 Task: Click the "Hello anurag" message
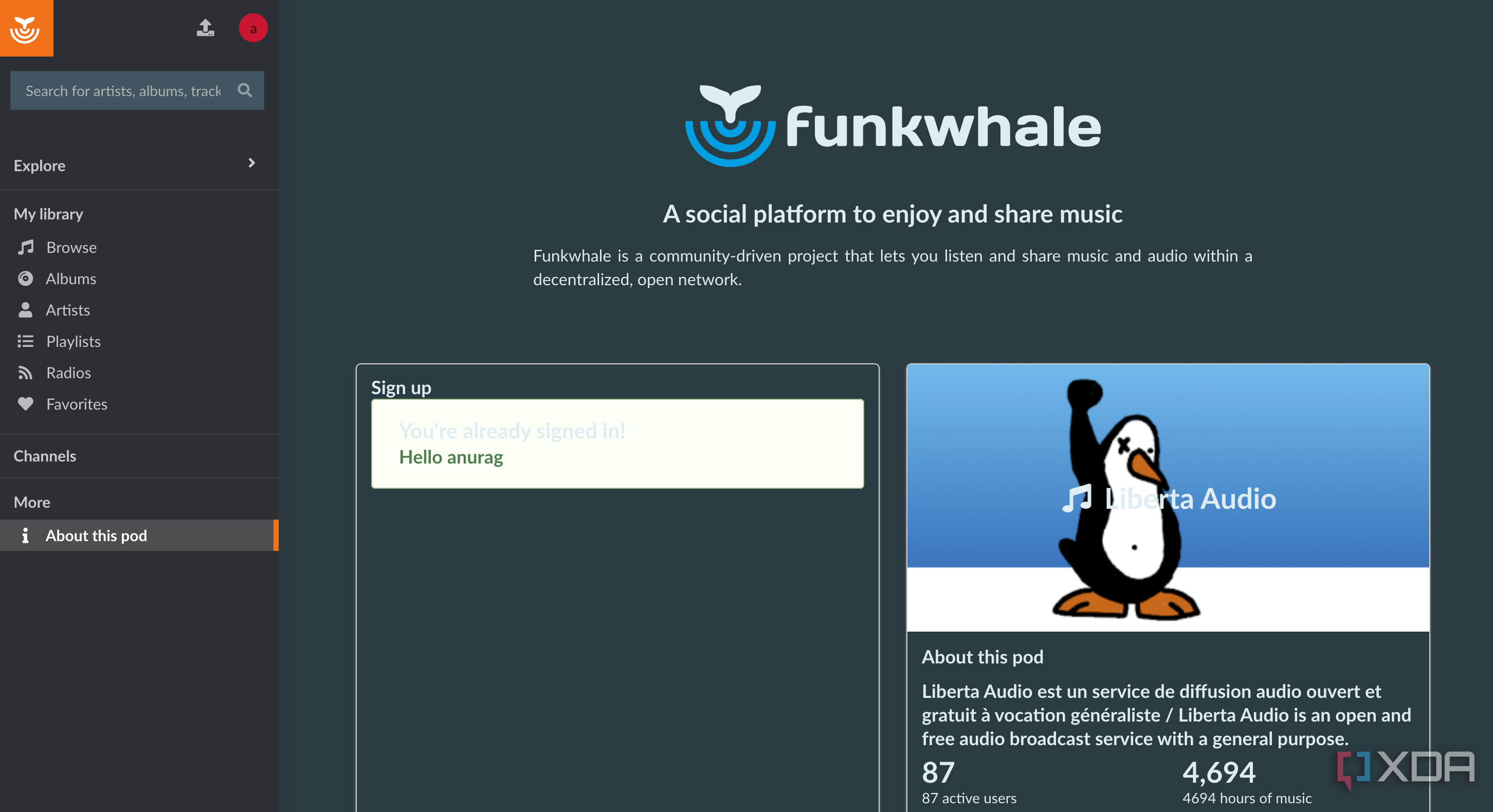tap(451, 457)
